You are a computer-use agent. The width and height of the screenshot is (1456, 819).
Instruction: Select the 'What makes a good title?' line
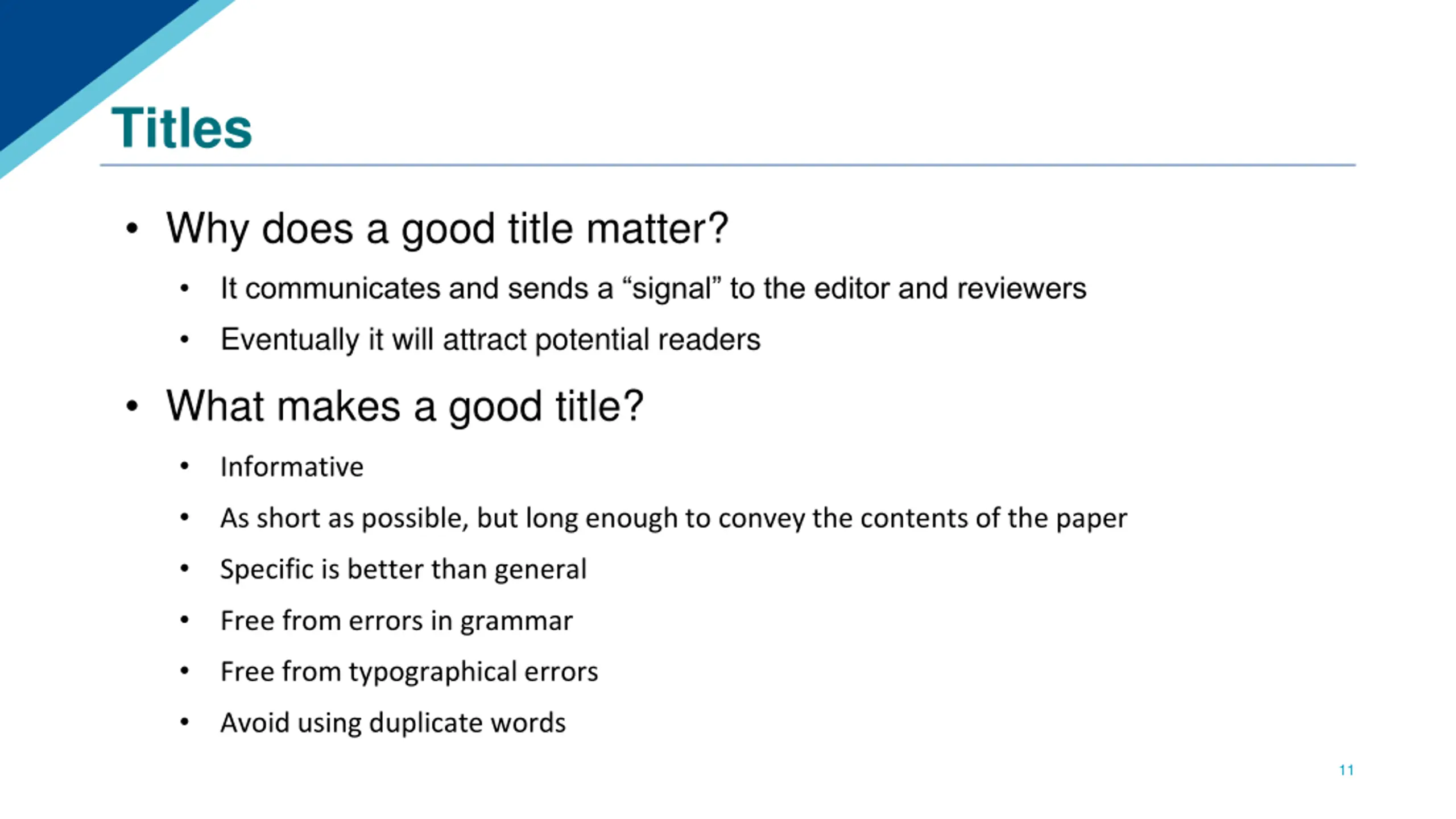click(405, 407)
